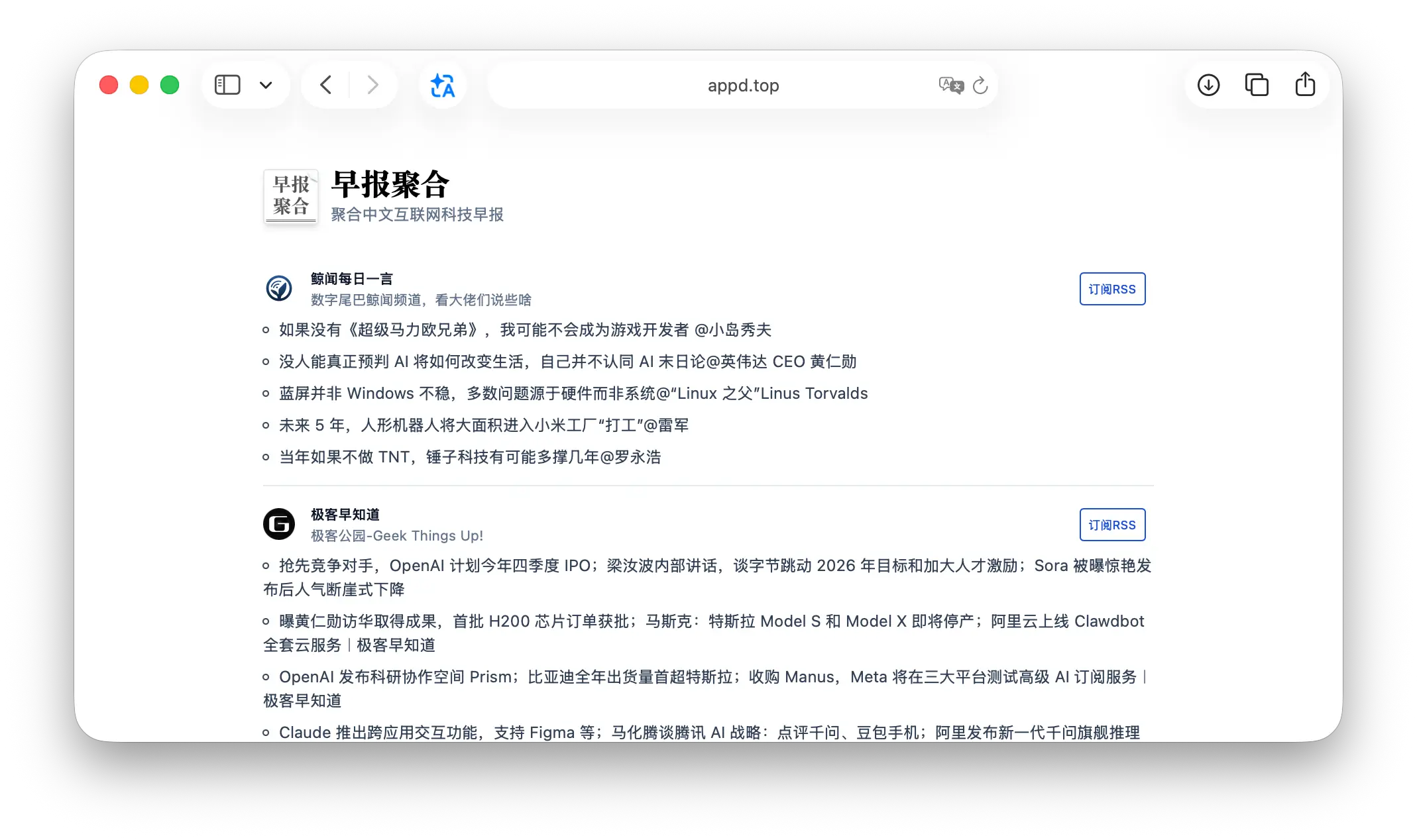The height and width of the screenshot is (840, 1417).
Task: Open the page translation icon in address bar
Action: [950, 85]
